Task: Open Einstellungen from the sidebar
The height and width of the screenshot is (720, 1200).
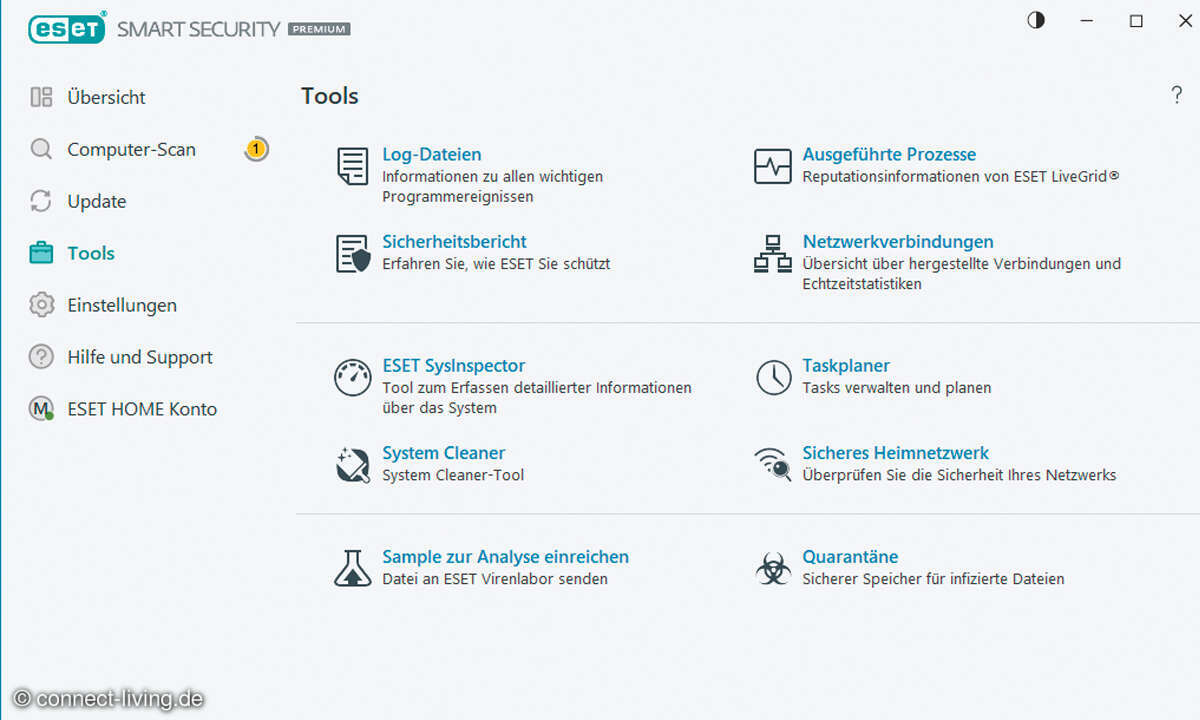Action: tap(122, 305)
